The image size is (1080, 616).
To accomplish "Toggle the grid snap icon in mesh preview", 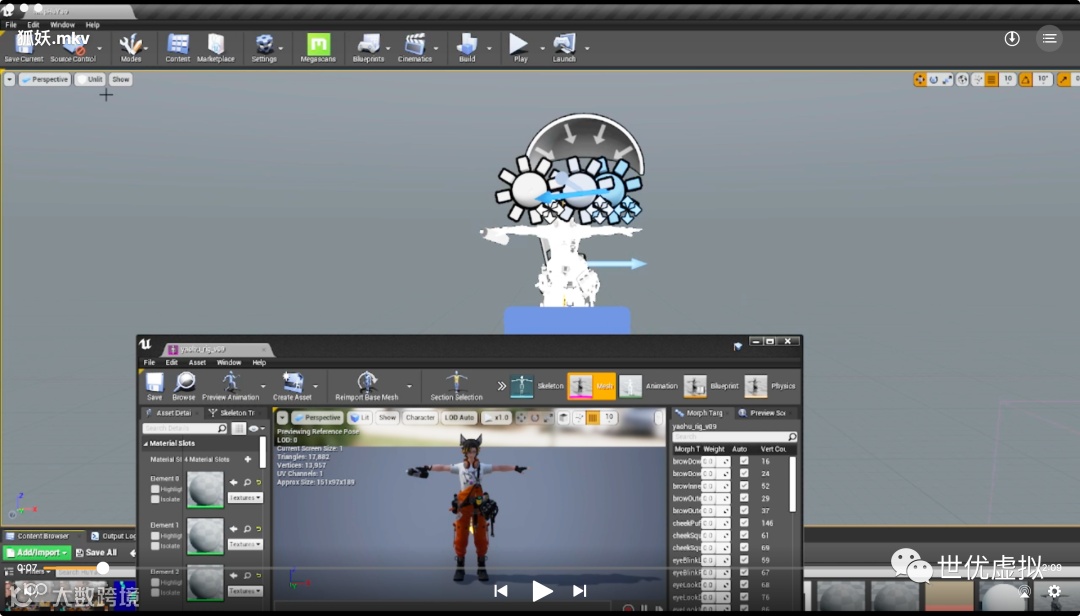I will [592, 418].
